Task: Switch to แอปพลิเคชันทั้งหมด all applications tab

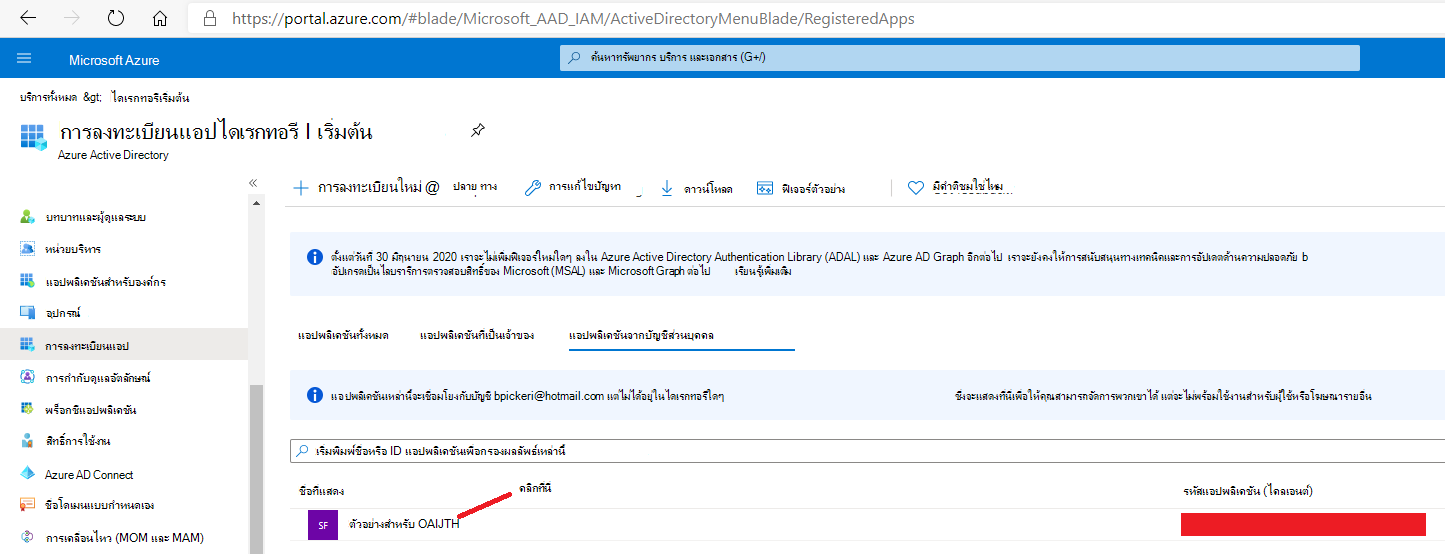Action: pyautogui.click(x=343, y=336)
